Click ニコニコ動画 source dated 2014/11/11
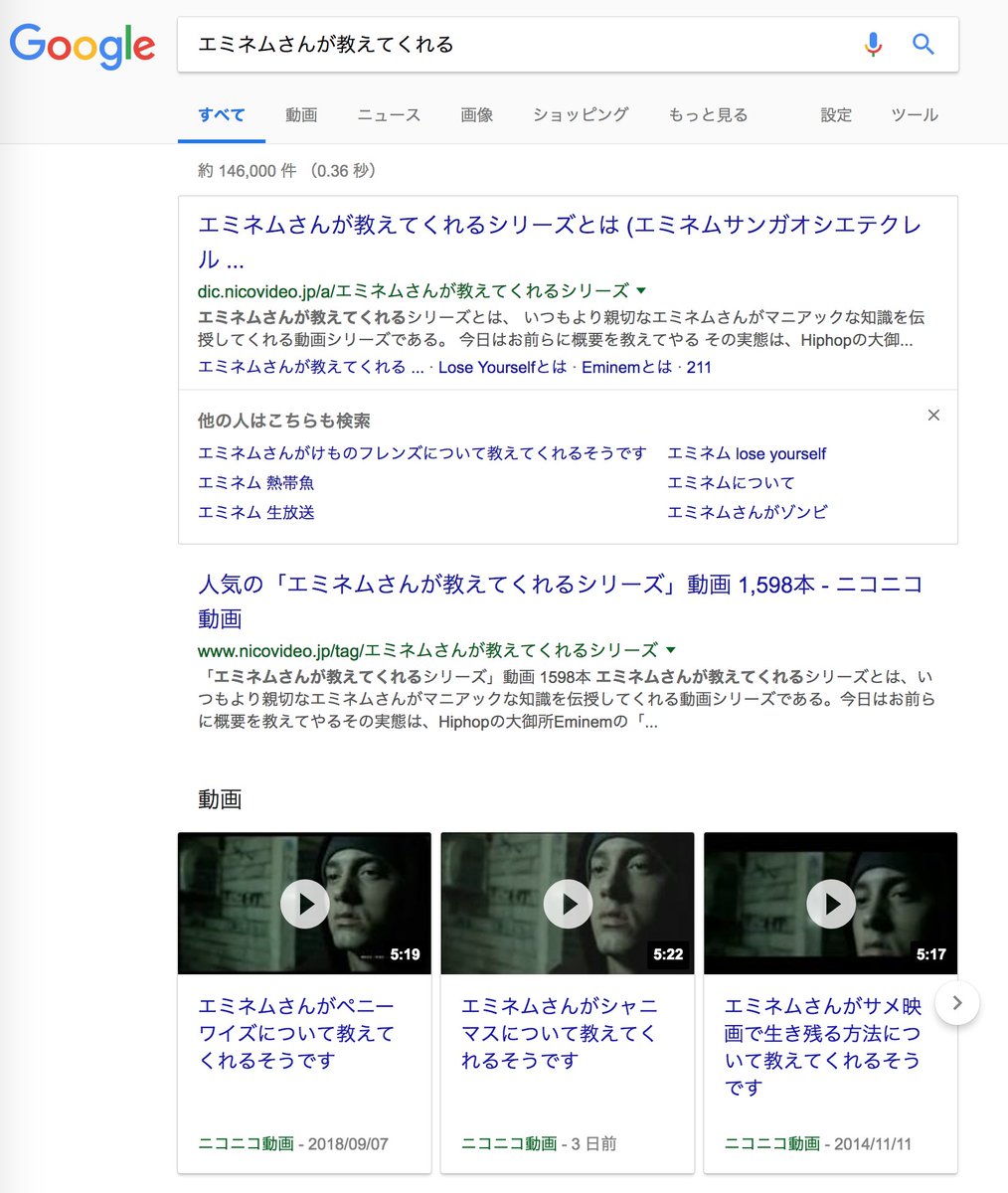Screen dimensions: 1008x1193 [771, 1144]
